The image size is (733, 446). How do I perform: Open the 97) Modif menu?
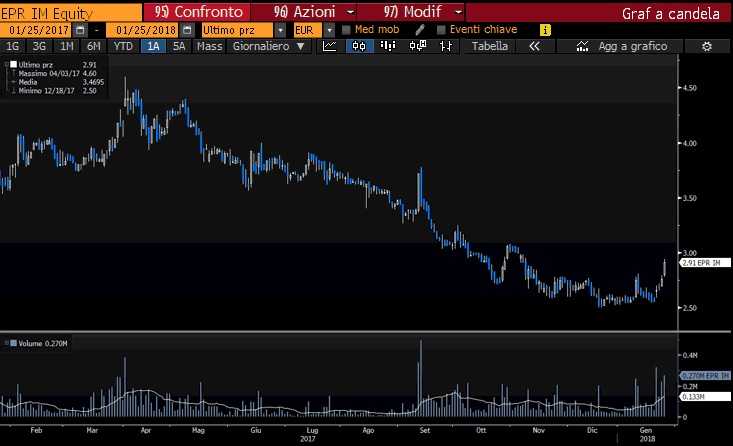[412, 12]
